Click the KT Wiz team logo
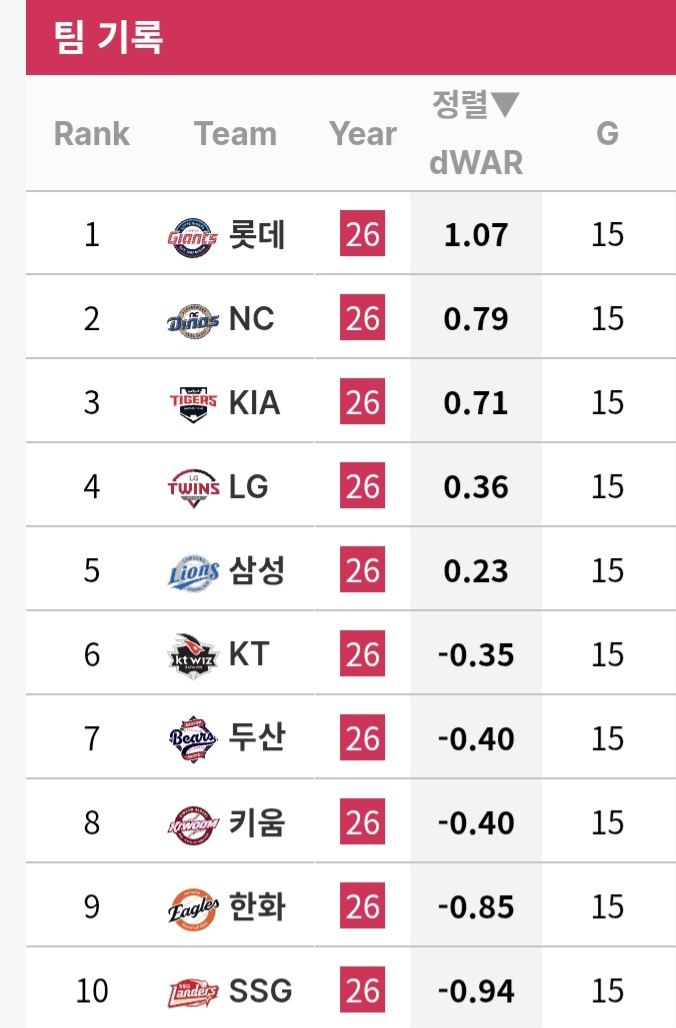676x1028 pixels. [x=193, y=656]
